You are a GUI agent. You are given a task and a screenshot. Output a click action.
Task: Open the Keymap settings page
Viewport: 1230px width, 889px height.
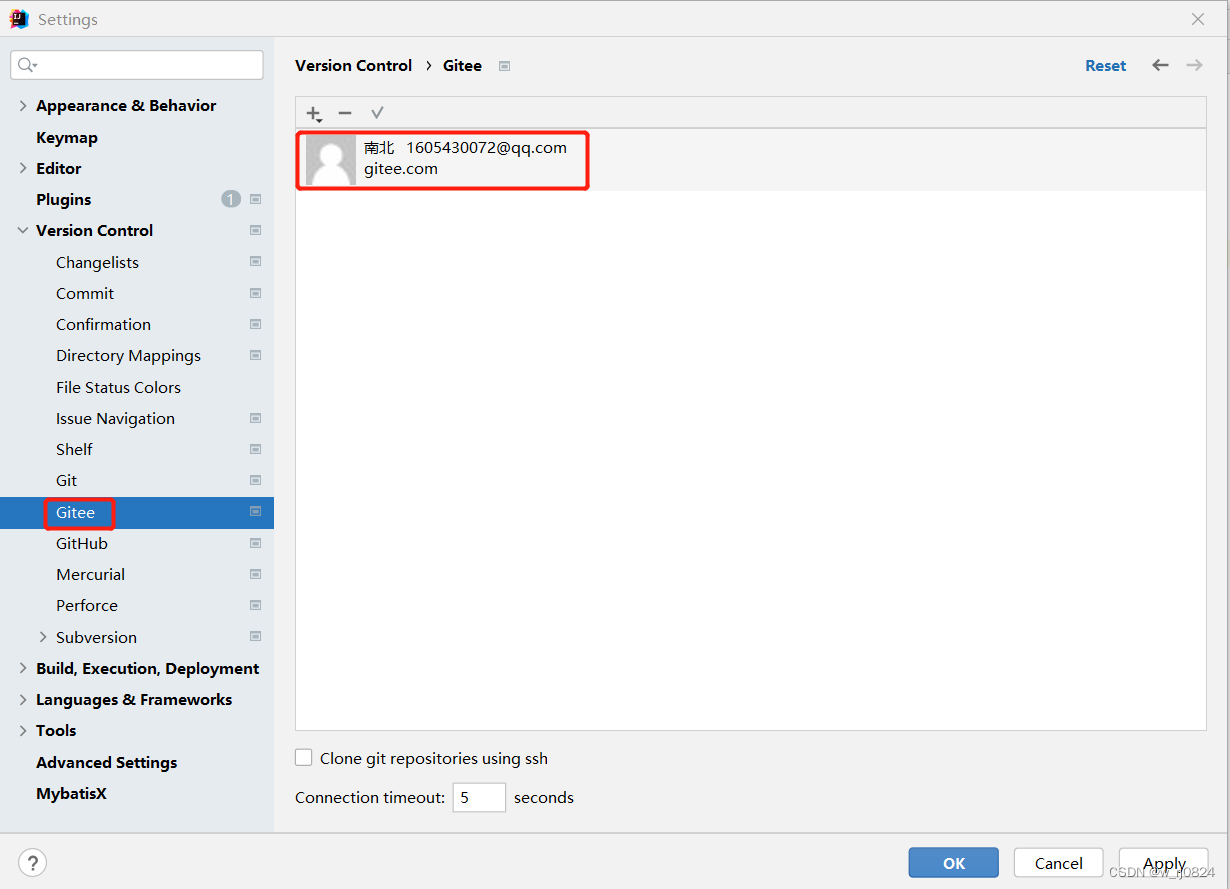(67, 137)
